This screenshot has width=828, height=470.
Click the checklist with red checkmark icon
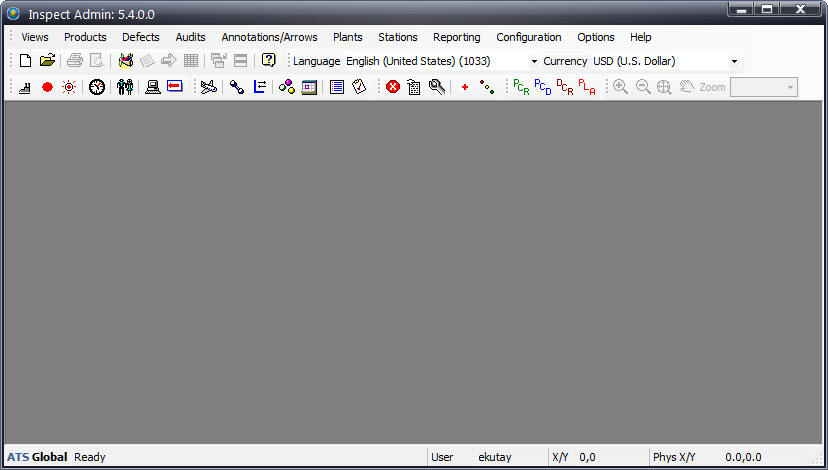359,87
